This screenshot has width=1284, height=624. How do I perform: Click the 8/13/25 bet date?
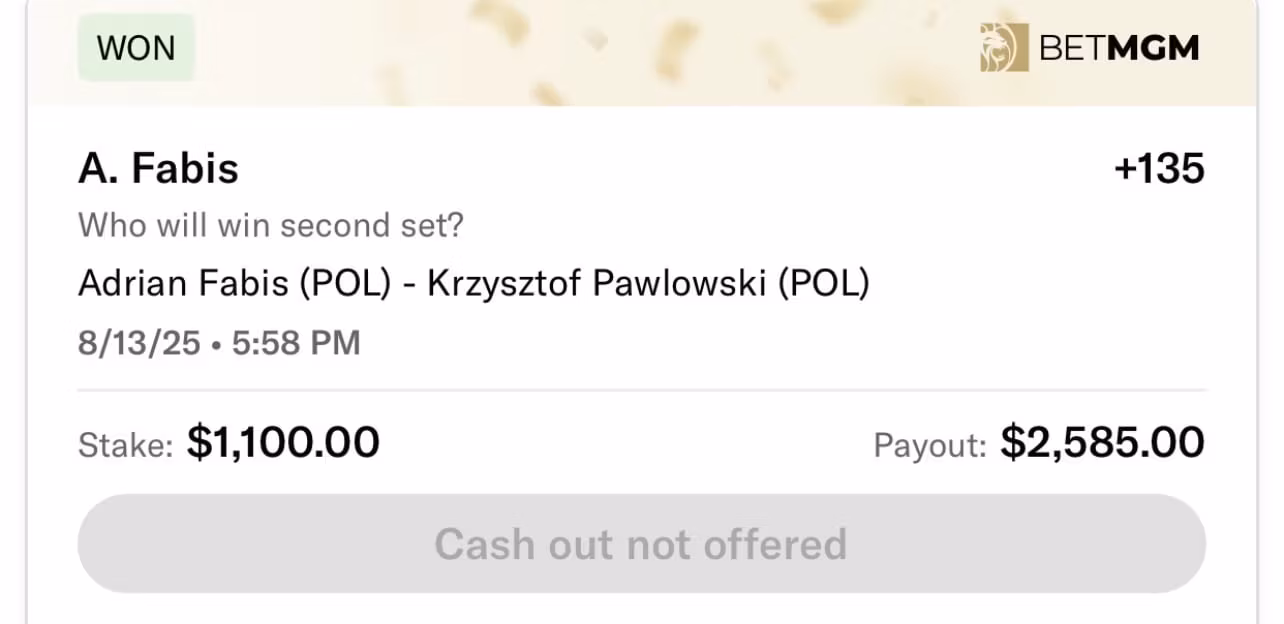click(138, 343)
